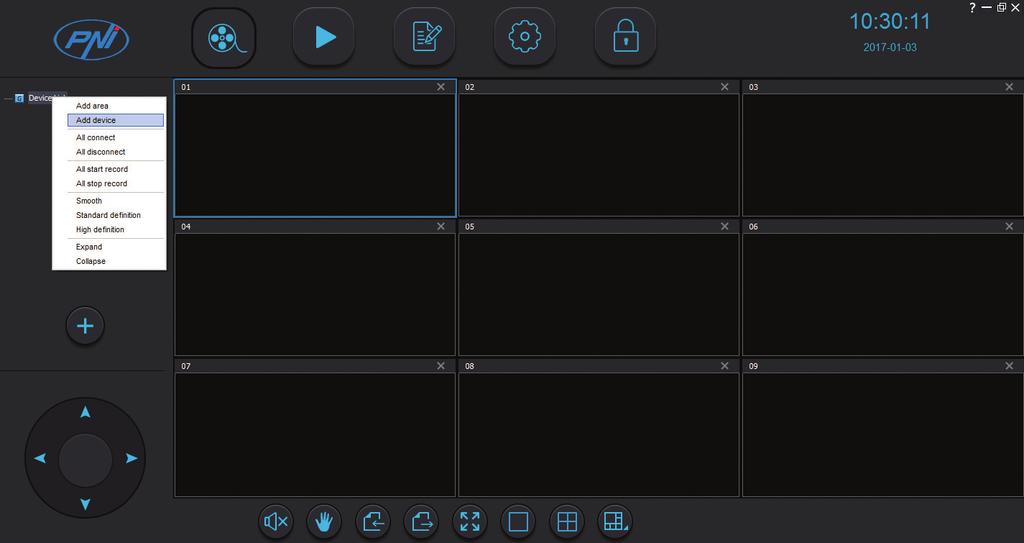The width and height of the screenshot is (1024, 543).
Task: Close video channel 04
Action: pyautogui.click(x=441, y=226)
